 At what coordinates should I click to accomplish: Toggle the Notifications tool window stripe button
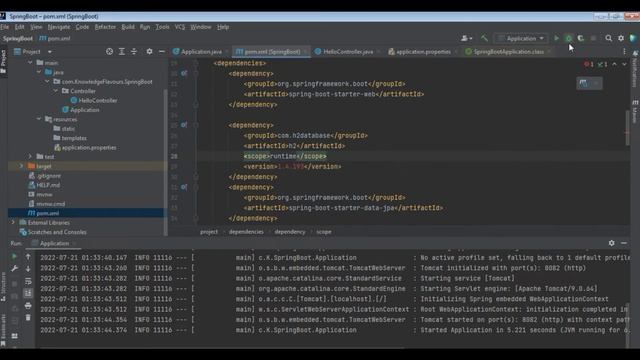635,69
